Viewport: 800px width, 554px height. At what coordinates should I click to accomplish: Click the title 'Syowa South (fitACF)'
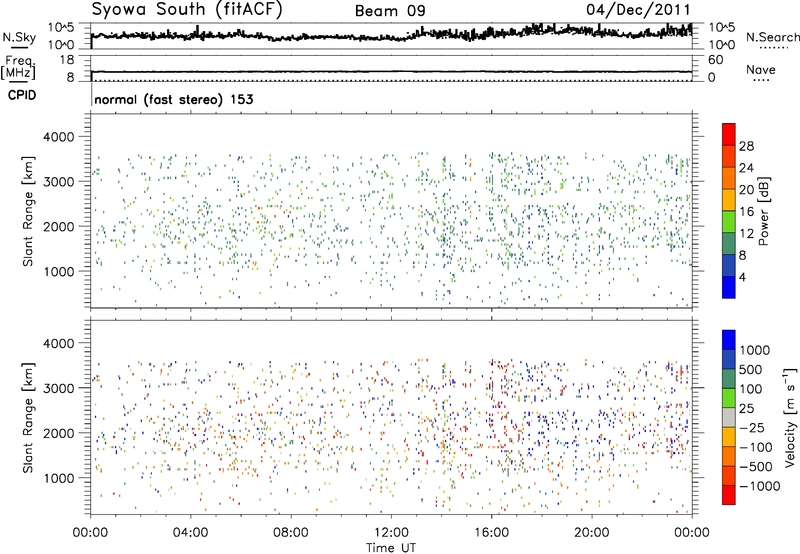[187, 10]
